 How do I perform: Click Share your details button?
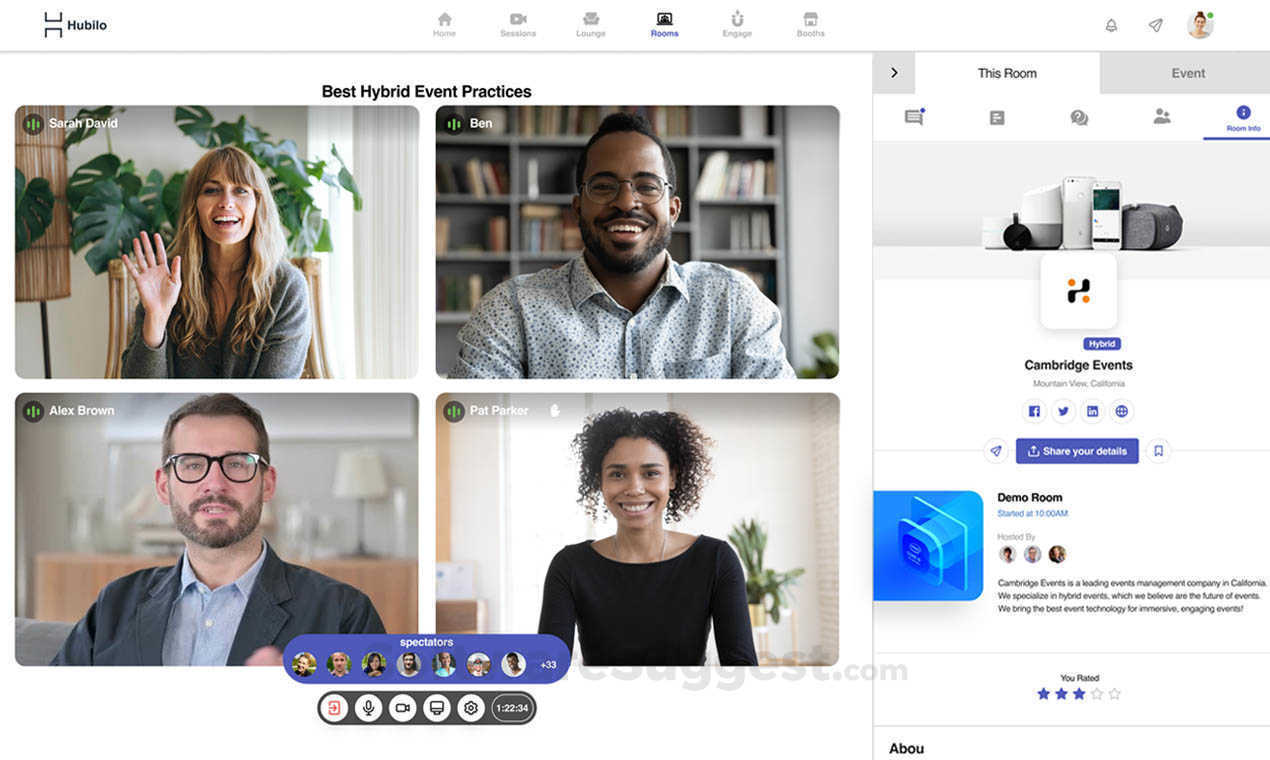(x=1077, y=451)
